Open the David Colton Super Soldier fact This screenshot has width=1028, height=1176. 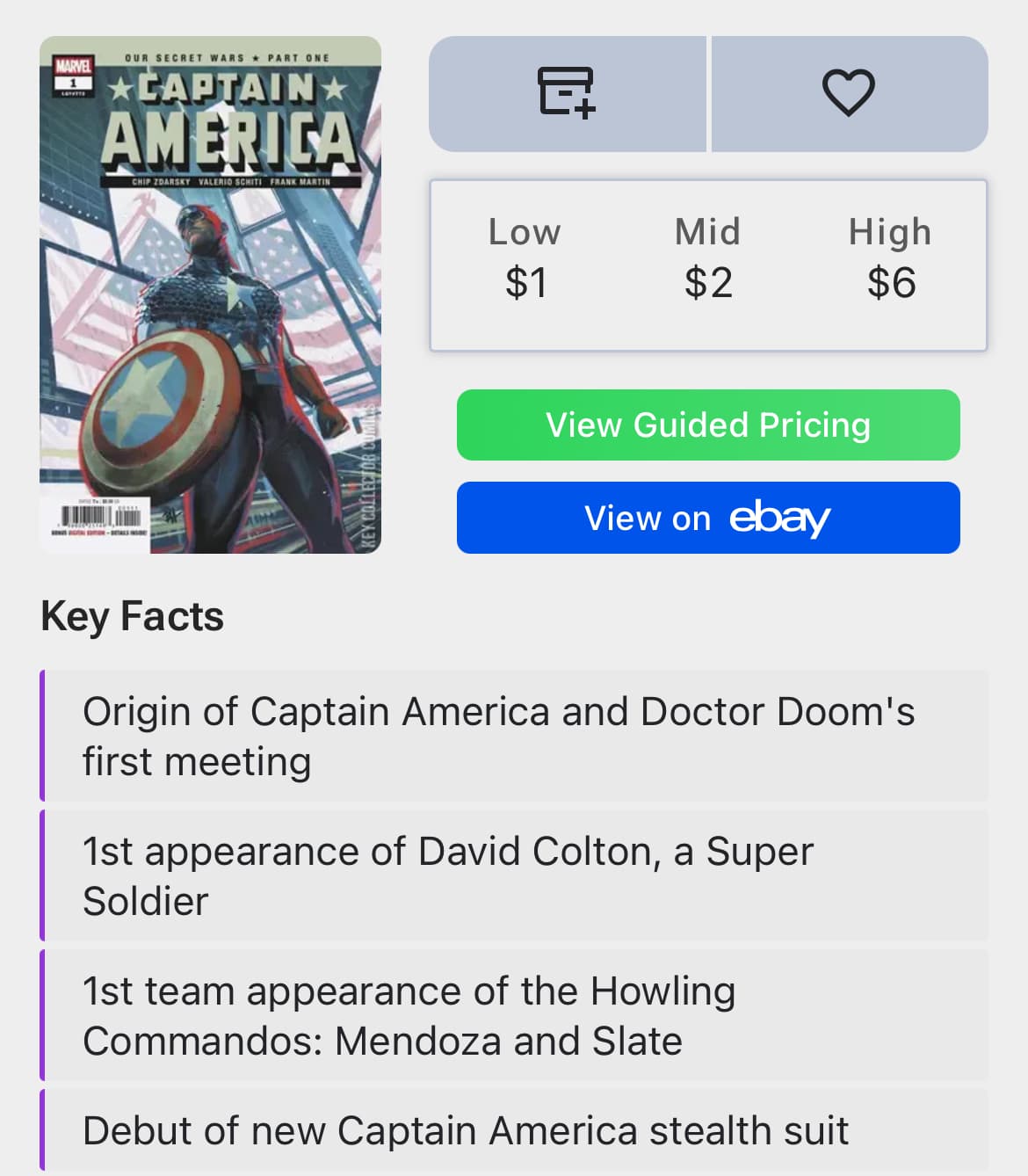click(x=514, y=875)
